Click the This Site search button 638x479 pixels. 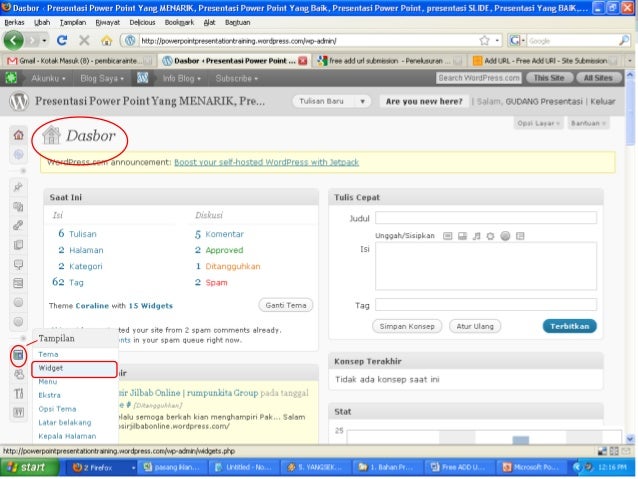[x=549, y=78]
